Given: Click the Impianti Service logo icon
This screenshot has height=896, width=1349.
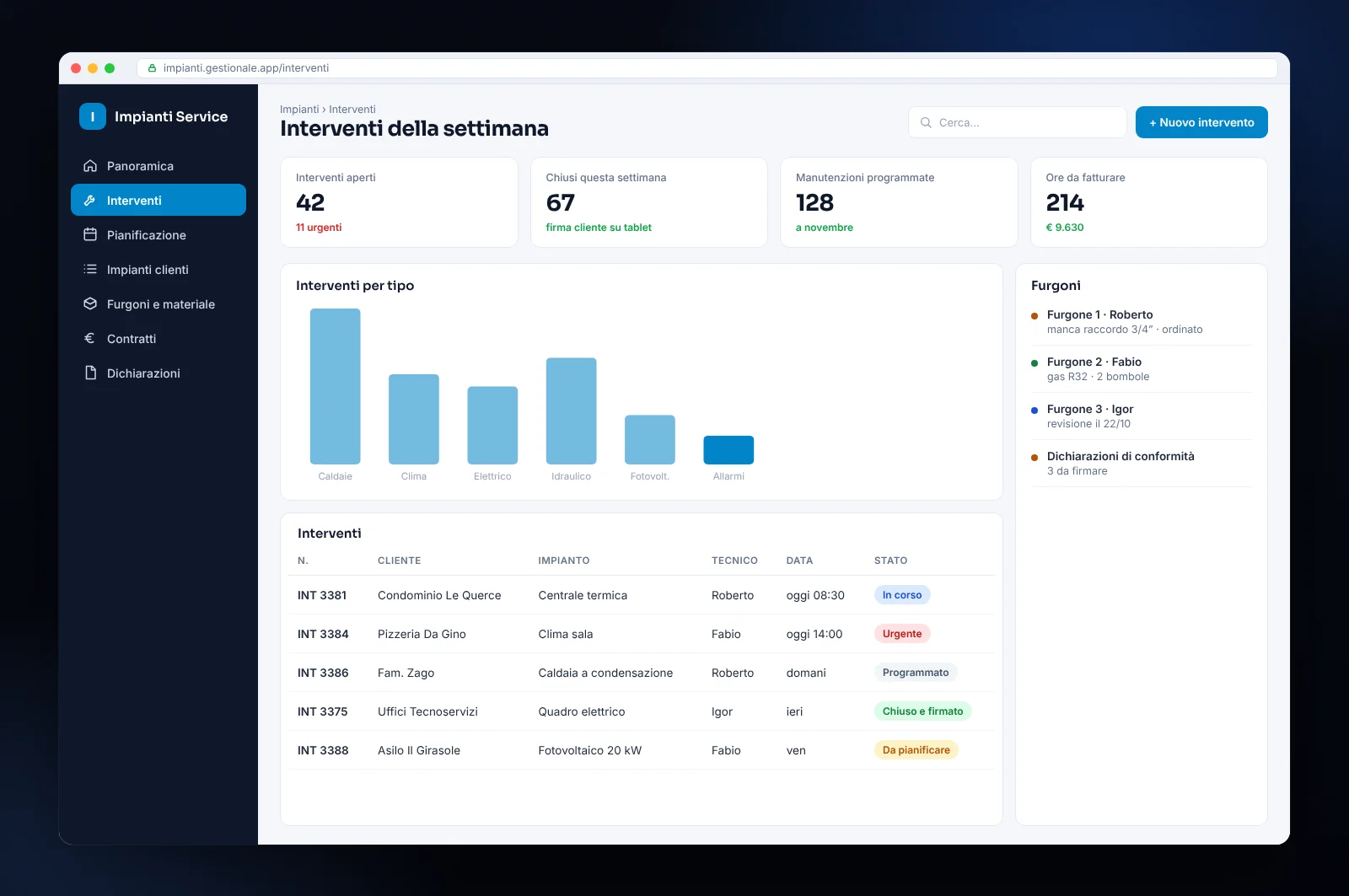Looking at the screenshot, I should click(93, 116).
